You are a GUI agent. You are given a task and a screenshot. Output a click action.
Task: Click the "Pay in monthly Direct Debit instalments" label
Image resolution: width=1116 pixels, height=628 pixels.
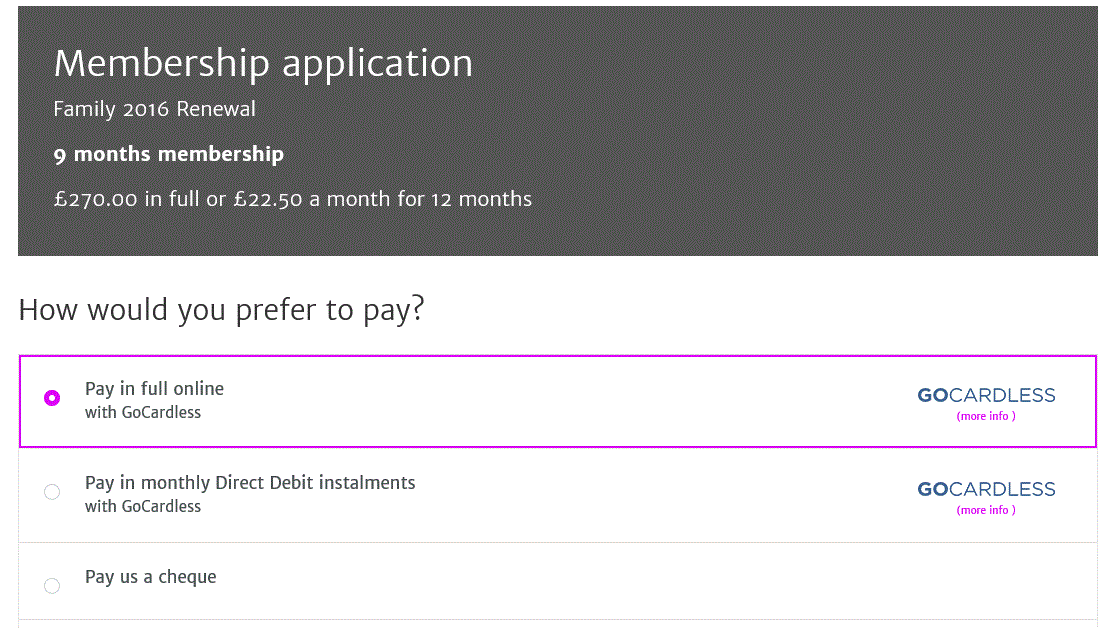point(250,483)
